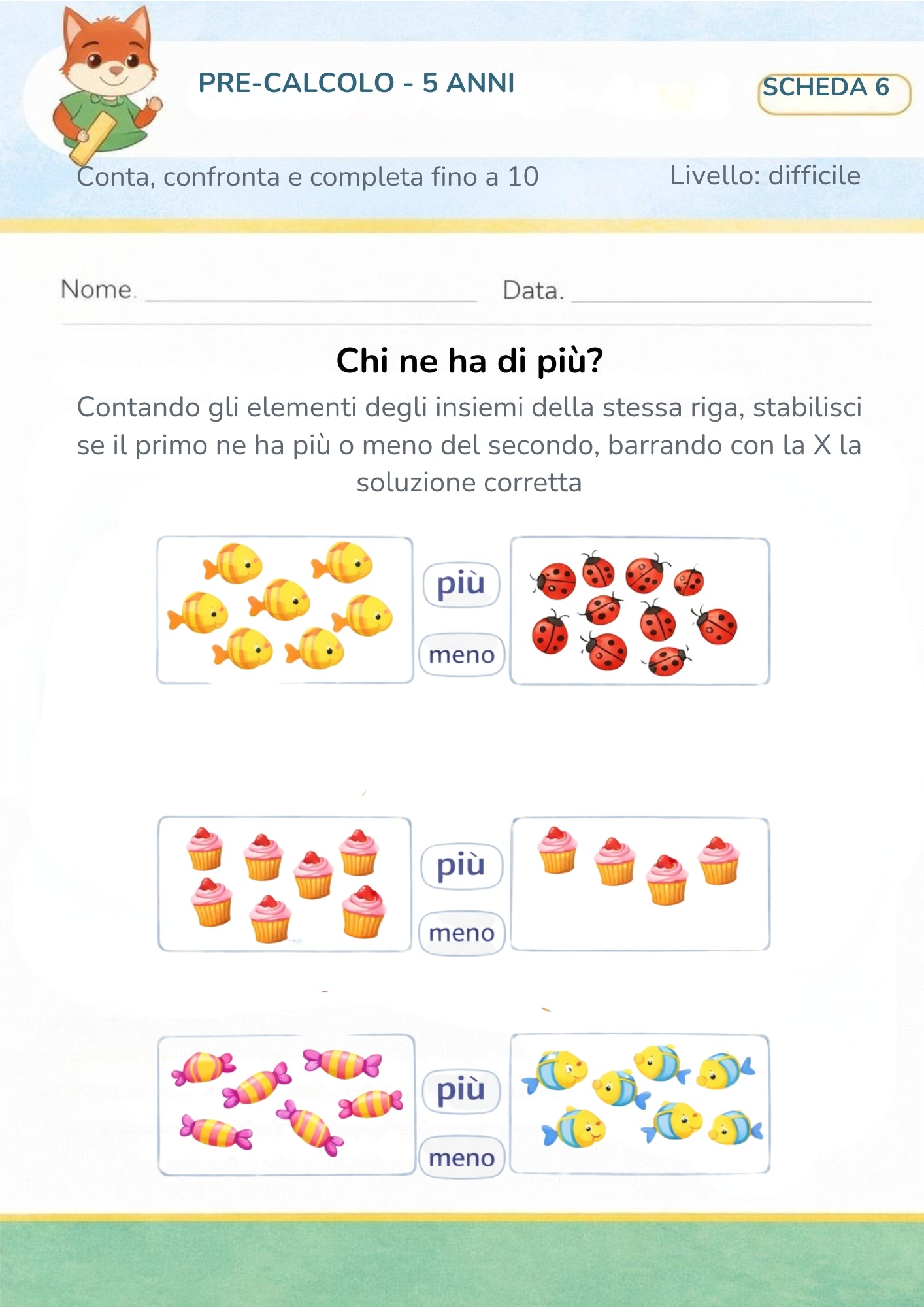The height and width of the screenshot is (1307, 924).
Task: Click the fox mascot illustration
Action: [x=108, y=82]
